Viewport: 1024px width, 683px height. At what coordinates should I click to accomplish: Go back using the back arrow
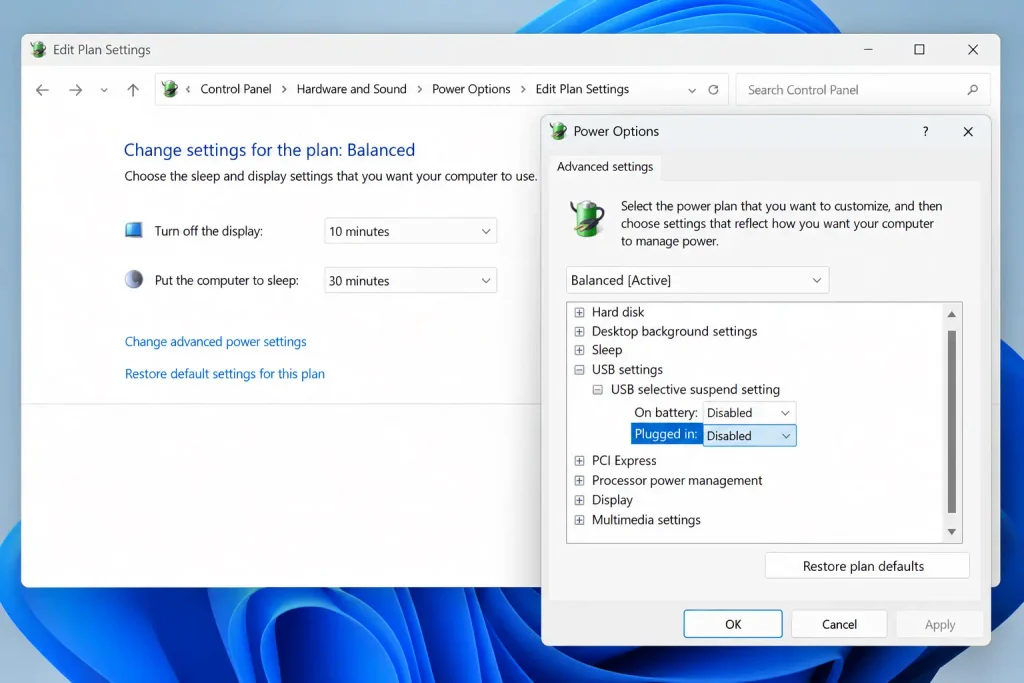(42, 90)
